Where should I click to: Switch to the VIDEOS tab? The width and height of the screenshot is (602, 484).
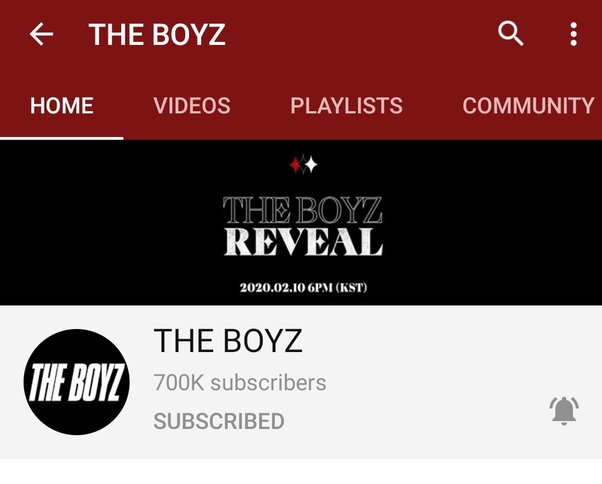point(192,106)
